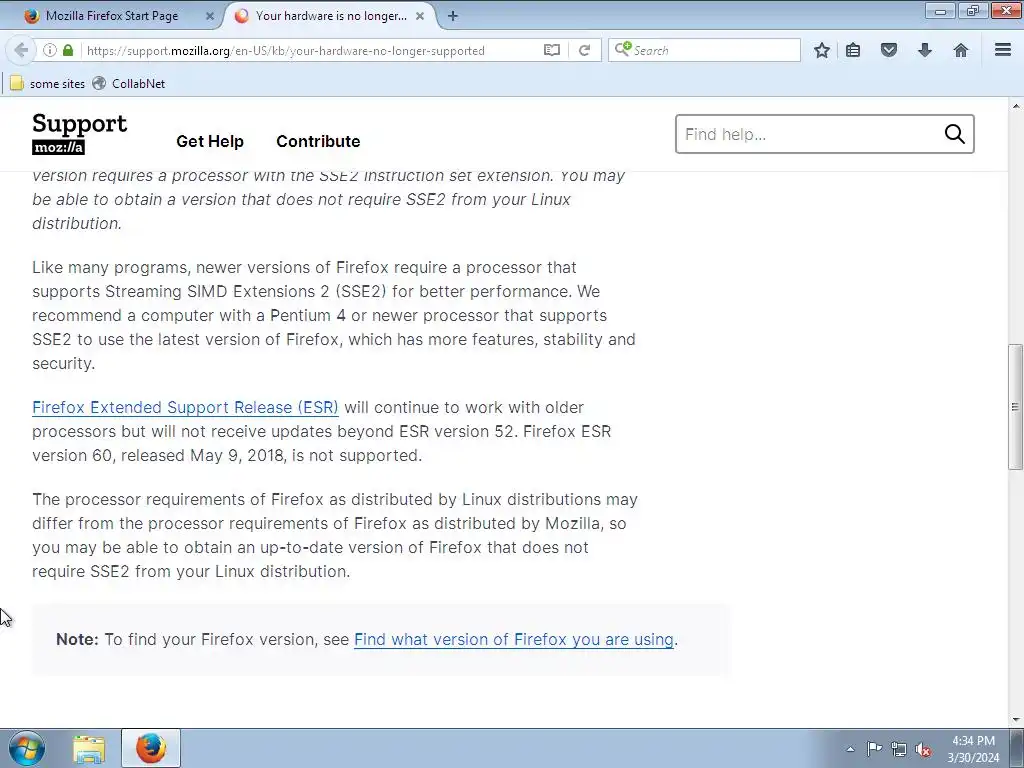The image size is (1024, 768).
Task: Open Windows Explorer from taskbar
Action: click(89, 748)
